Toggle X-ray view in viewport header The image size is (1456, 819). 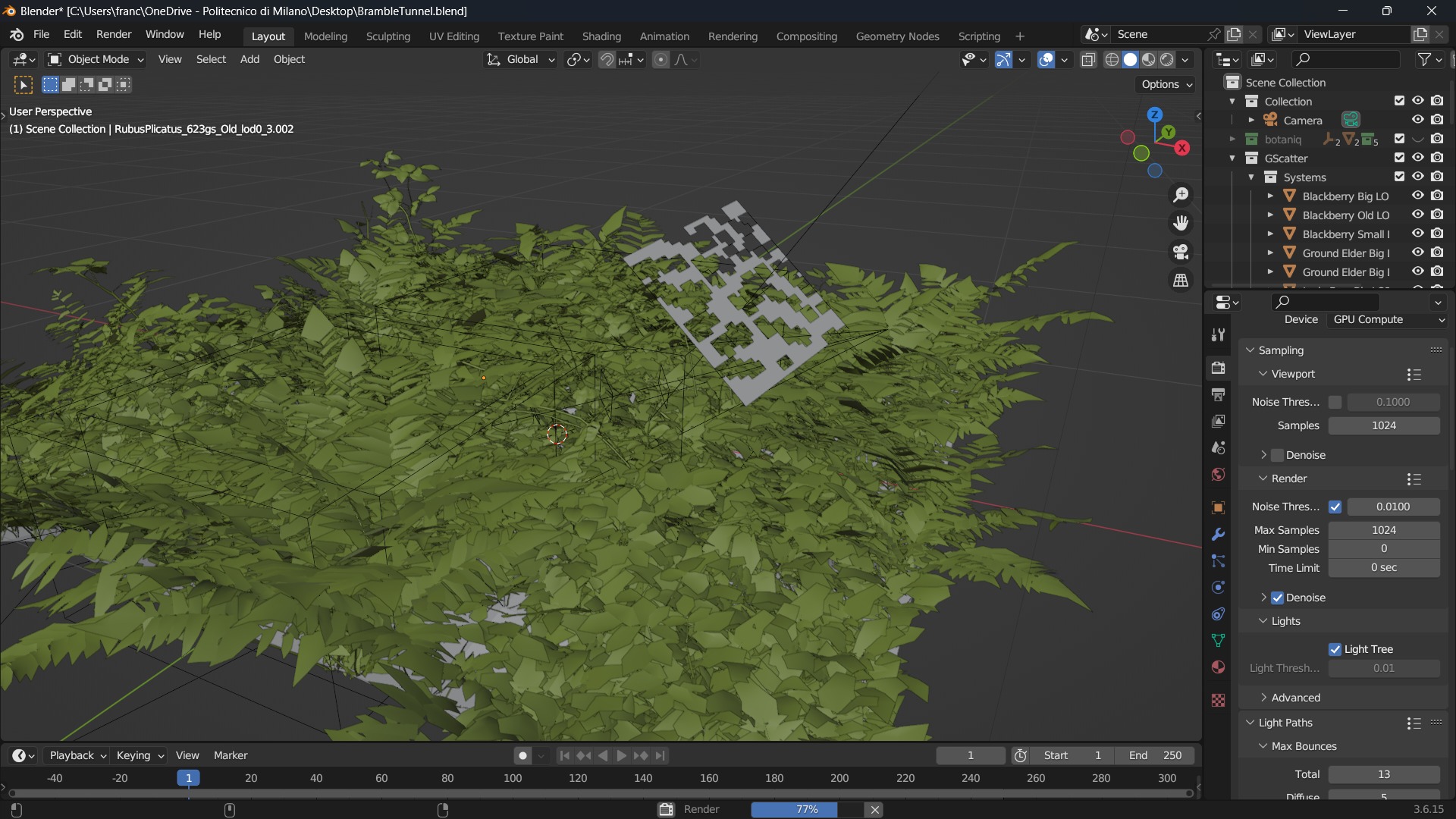pos(1088,60)
